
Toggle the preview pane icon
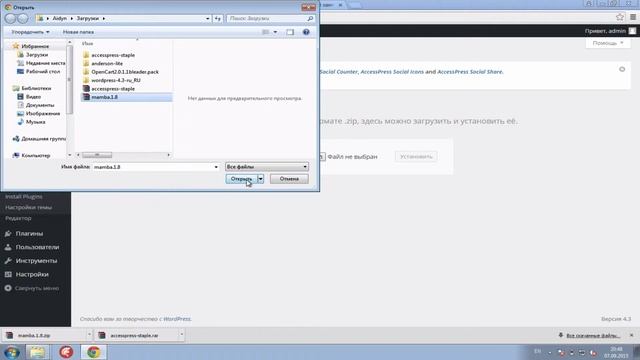(290, 32)
